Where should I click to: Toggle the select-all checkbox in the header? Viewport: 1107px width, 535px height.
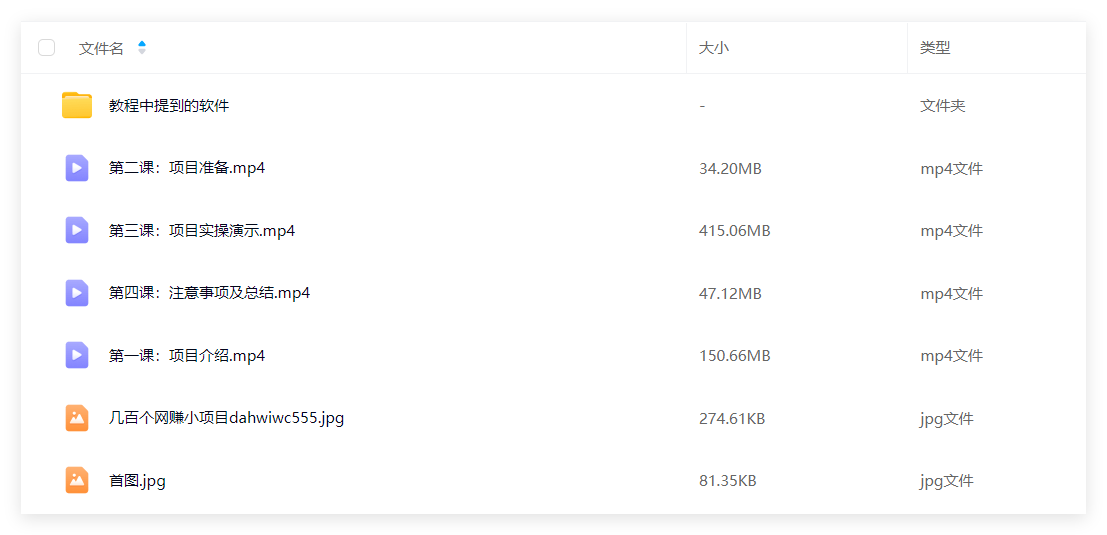[47, 48]
